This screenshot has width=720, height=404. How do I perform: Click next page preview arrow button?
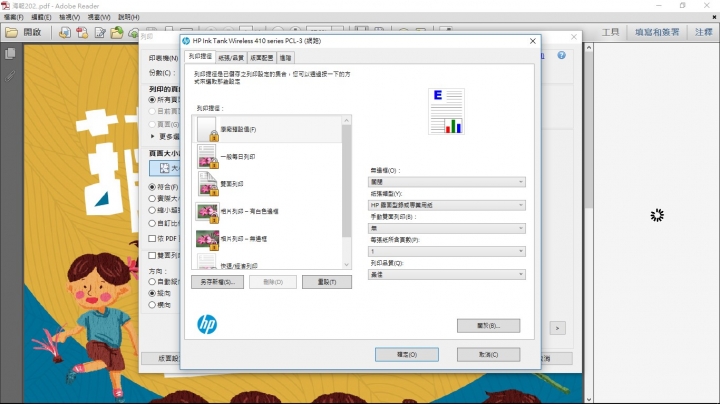pos(557,328)
